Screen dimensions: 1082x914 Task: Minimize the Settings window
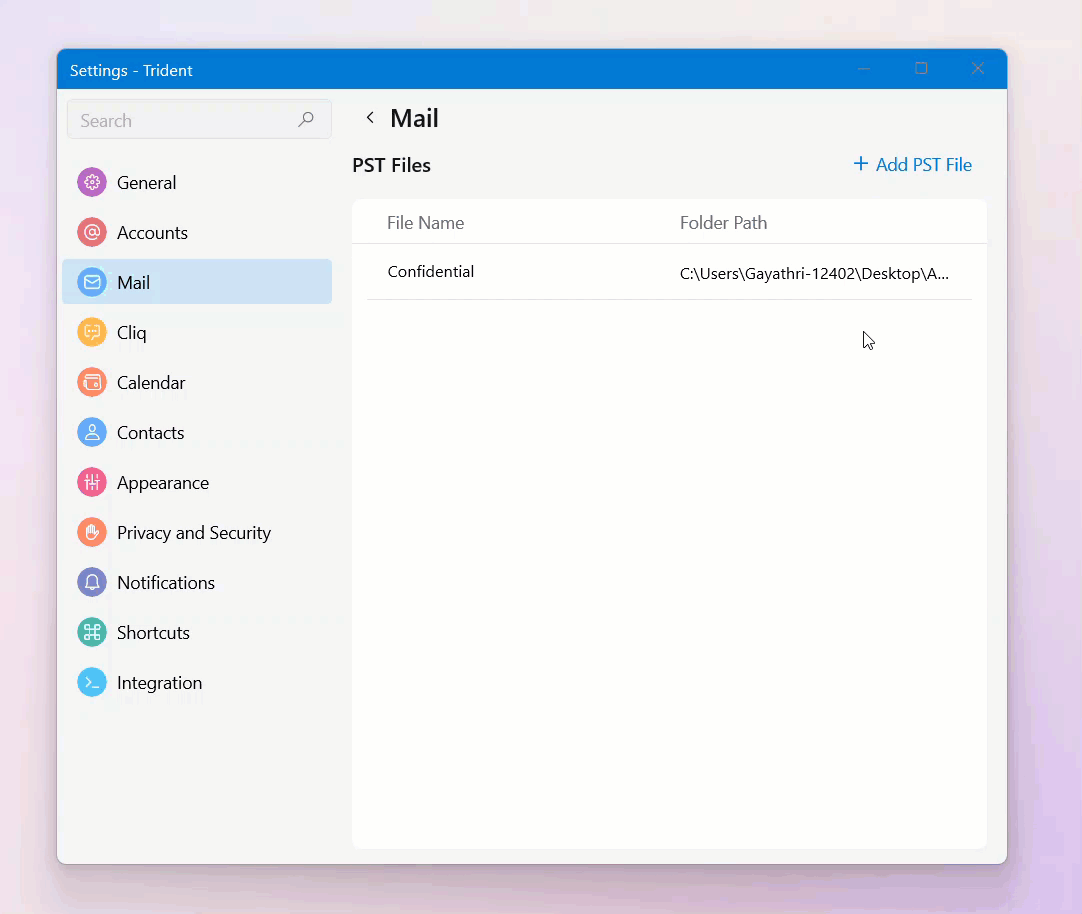pos(864,68)
